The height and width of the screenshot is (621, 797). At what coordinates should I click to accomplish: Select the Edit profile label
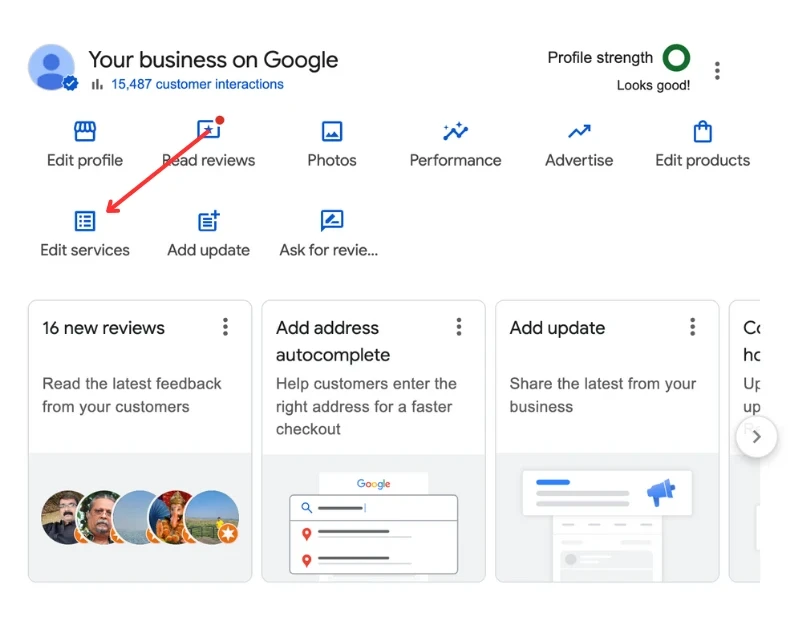pos(85,160)
